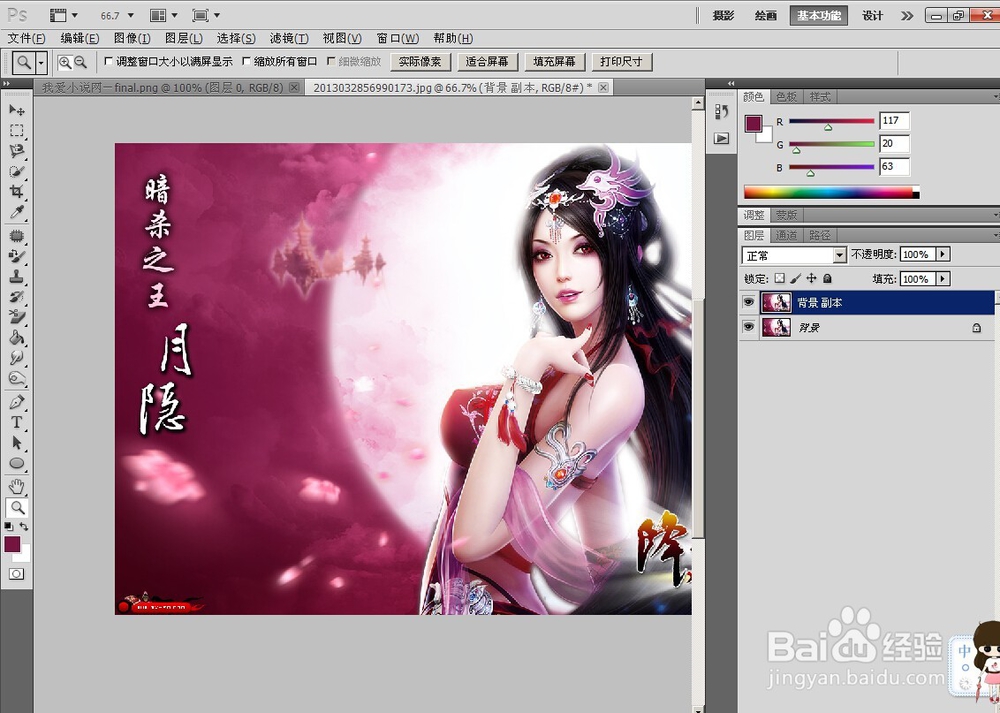Click the color spectrum ramp bar
This screenshot has height=713, width=1000.
(x=832, y=192)
